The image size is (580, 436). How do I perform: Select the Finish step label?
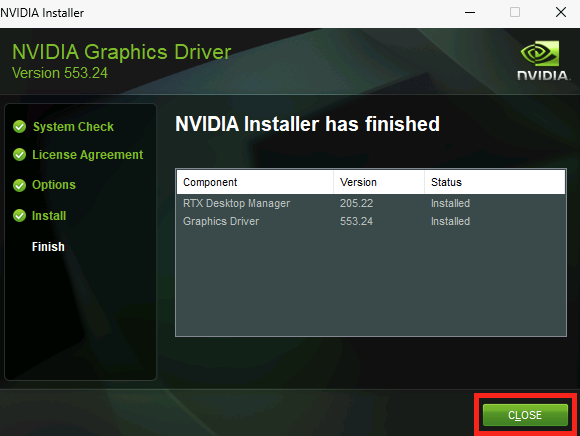coord(48,247)
